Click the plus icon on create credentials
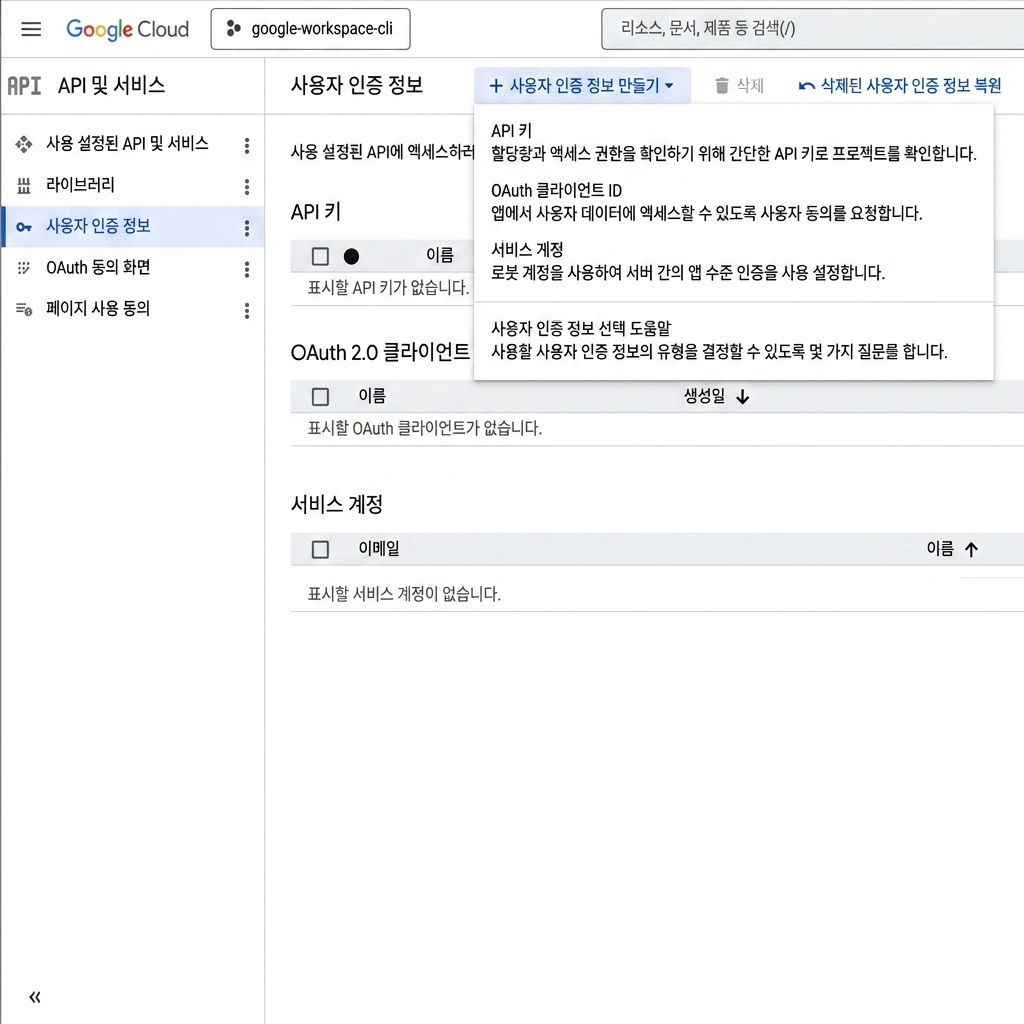Image resolution: width=1024 pixels, height=1024 pixels. coord(496,86)
